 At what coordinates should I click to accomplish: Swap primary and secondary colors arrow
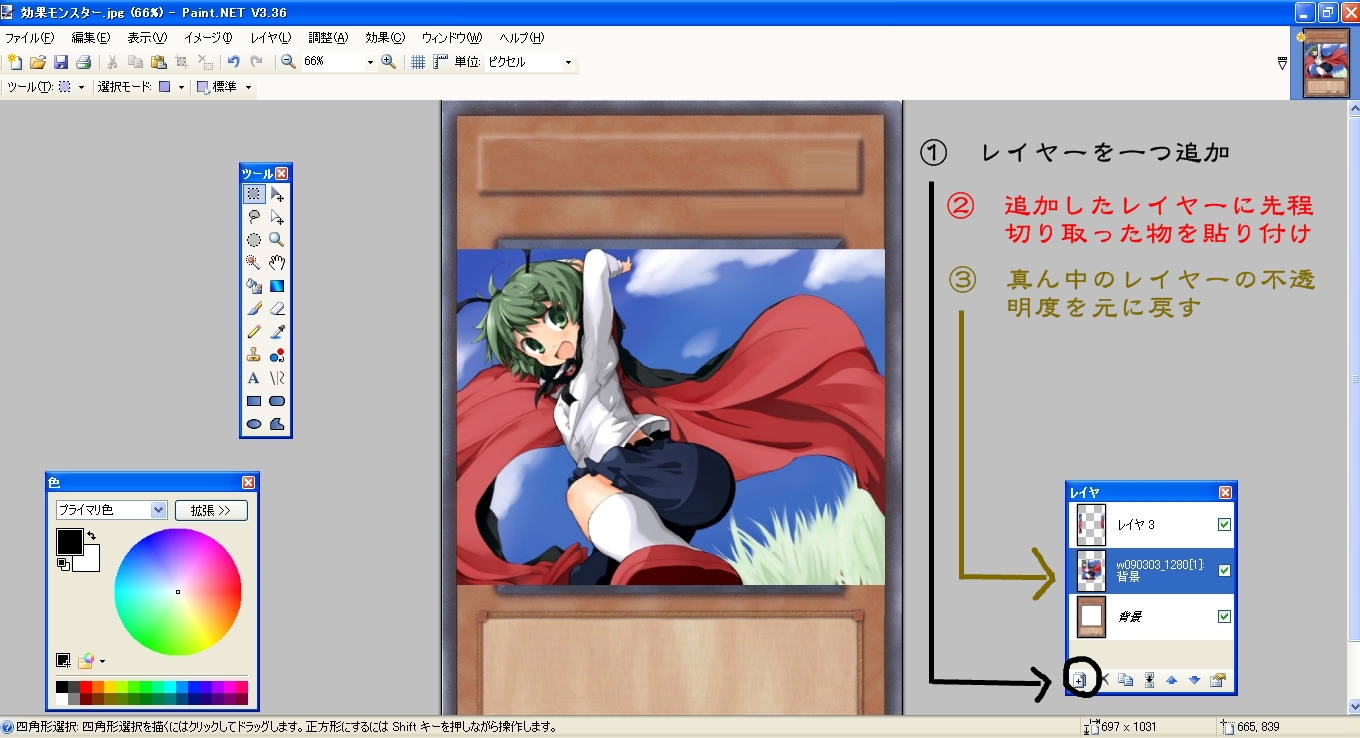(92, 536)
